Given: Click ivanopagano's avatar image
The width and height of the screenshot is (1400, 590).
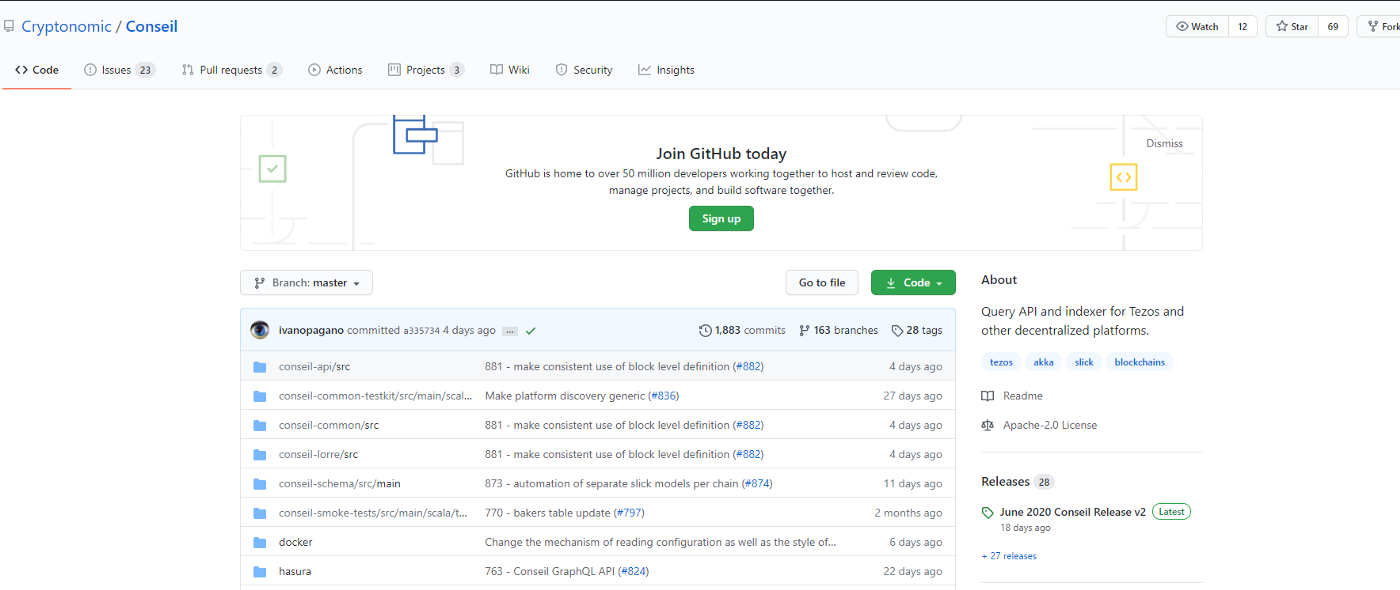Looking at the screenshot, I should click(260, 330).
